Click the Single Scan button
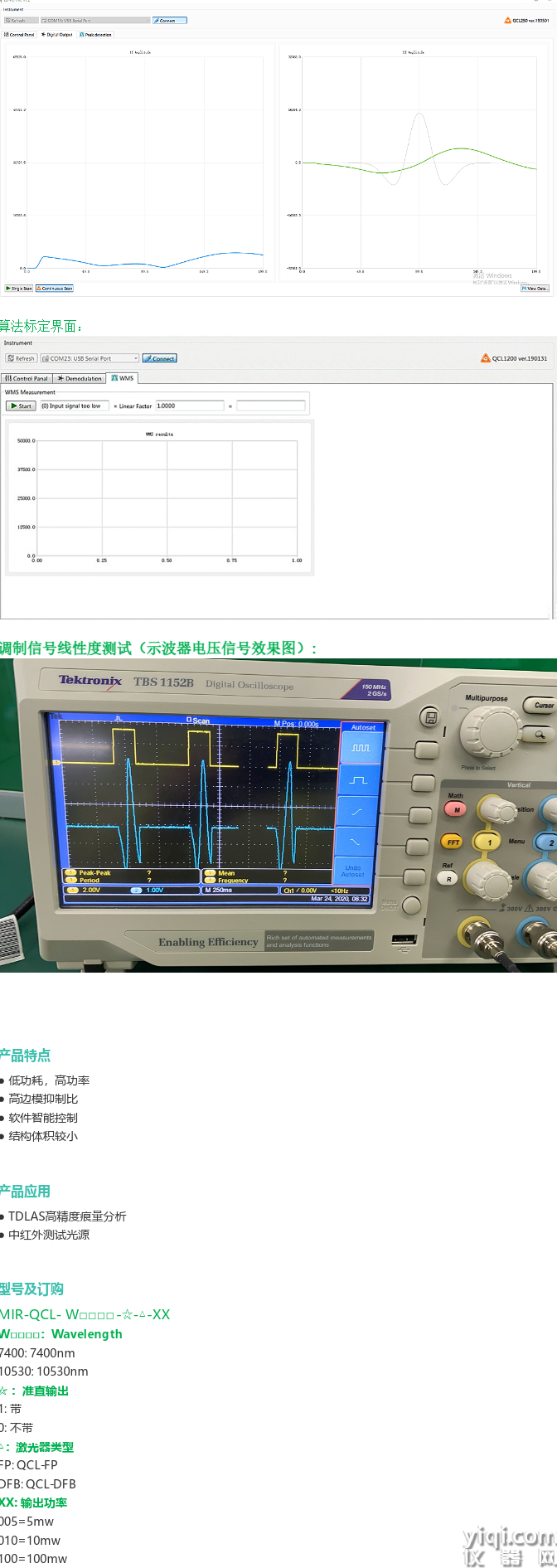The height and width of the screenshot is (1568, 557). (18, 289)
